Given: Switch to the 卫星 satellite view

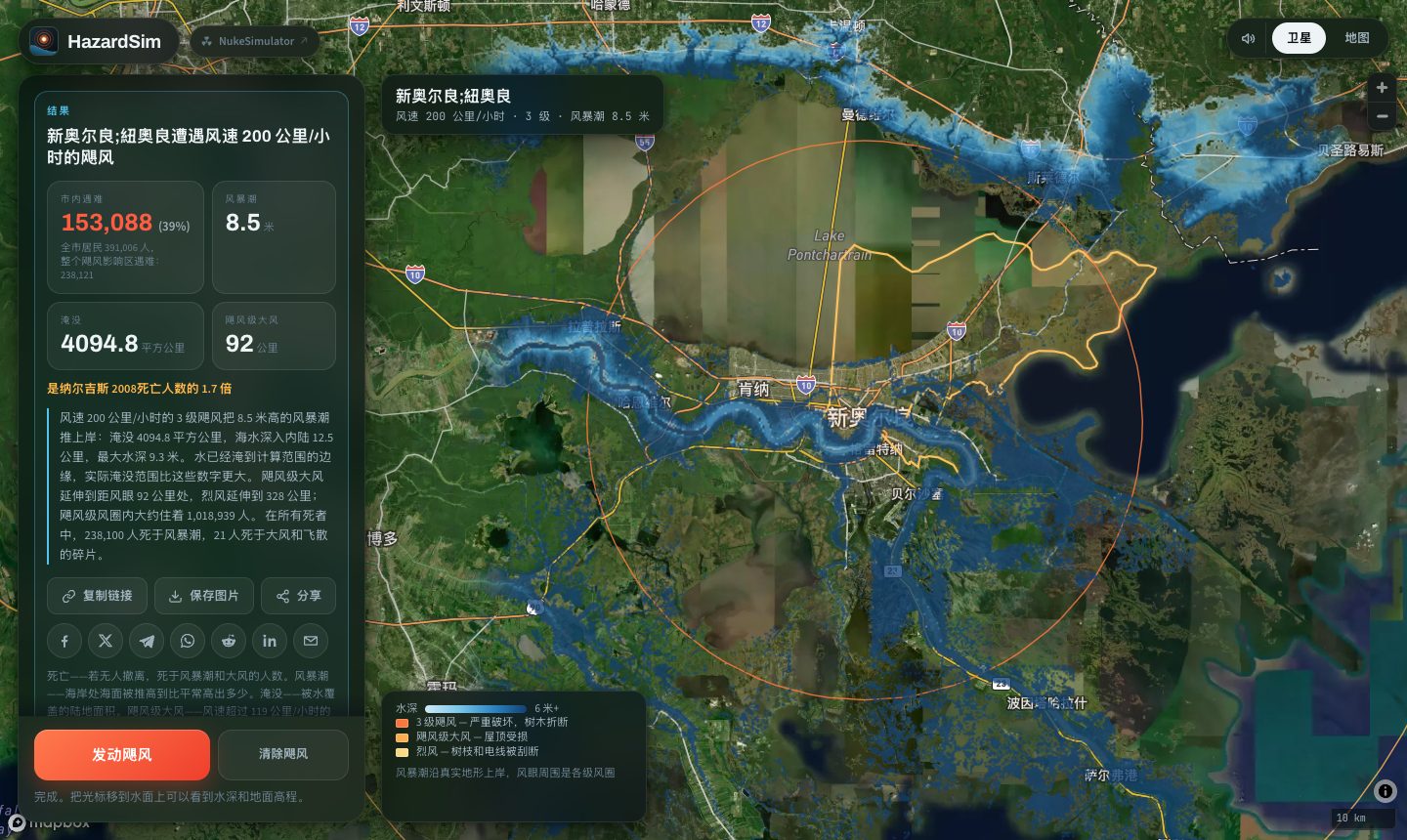Looking at the screenshot, I should click(x=1299, y=38).
